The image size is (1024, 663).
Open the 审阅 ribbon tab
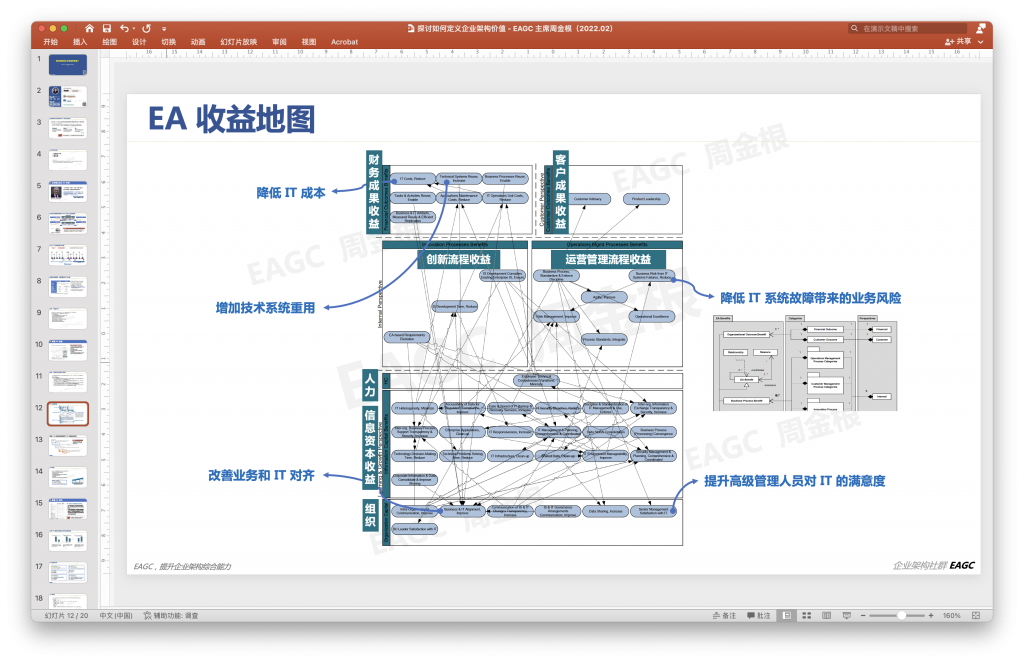pyautogui.click(x=280, y=42)
